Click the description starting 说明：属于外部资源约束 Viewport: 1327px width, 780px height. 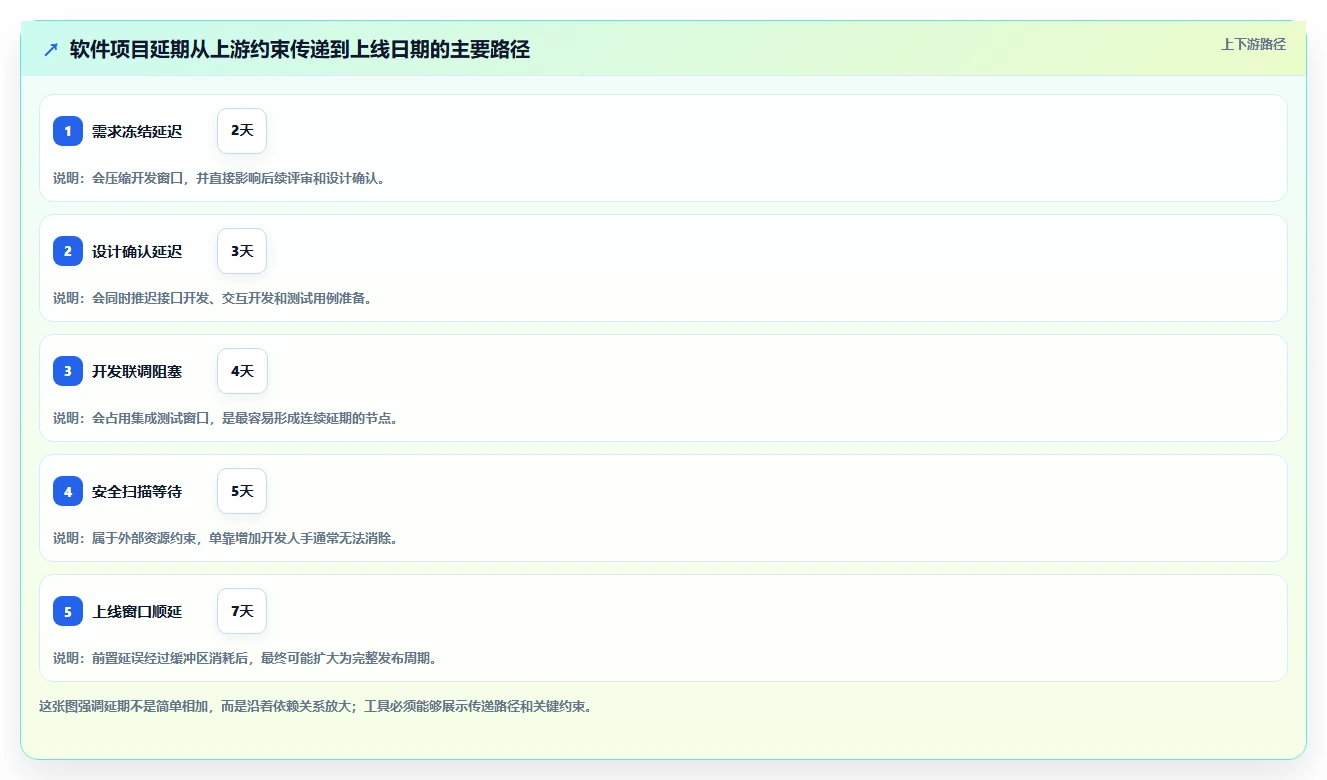click(x=226, y=538)
